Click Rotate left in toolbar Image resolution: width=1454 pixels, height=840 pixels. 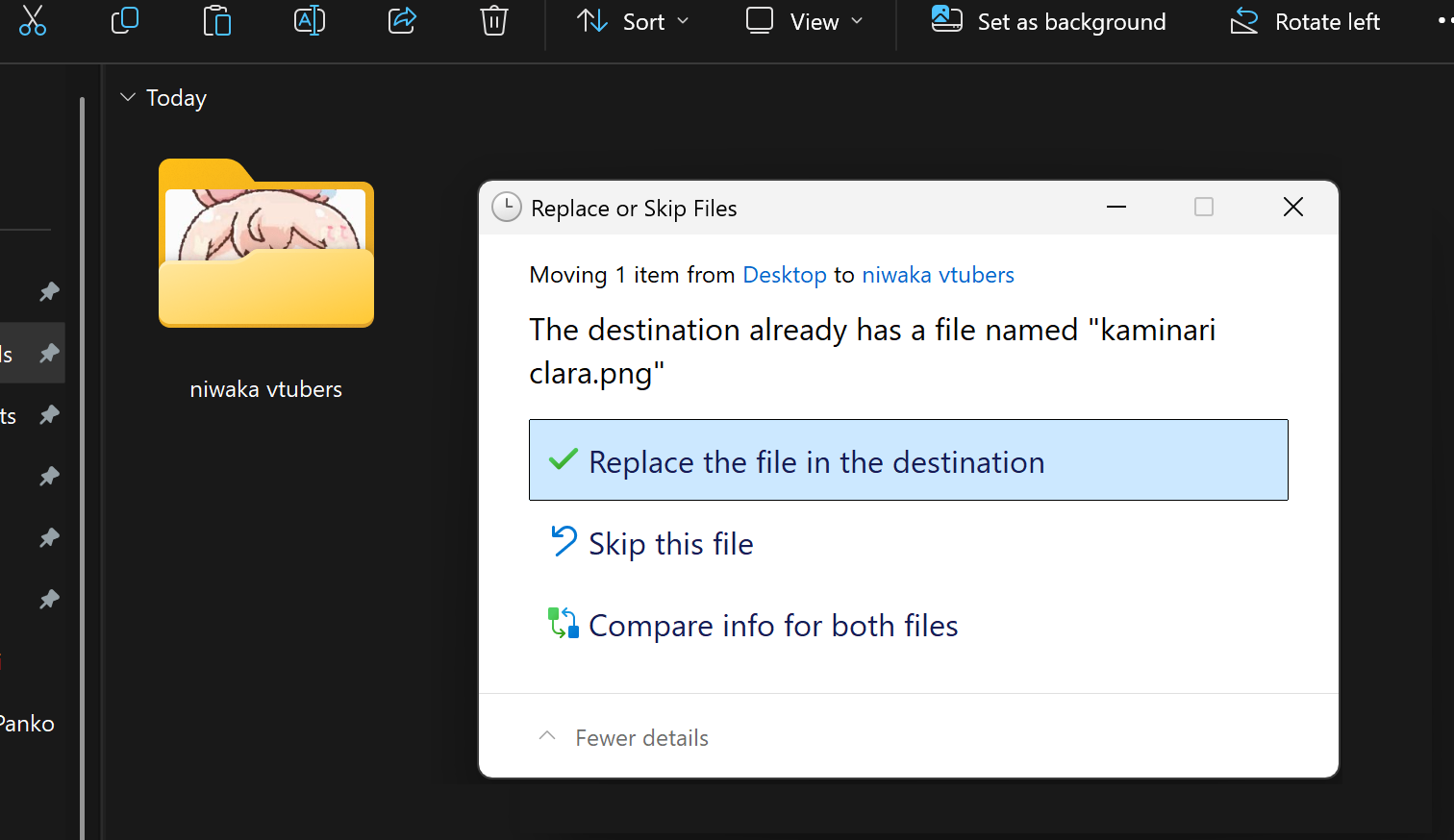(x=1305, y=21)
